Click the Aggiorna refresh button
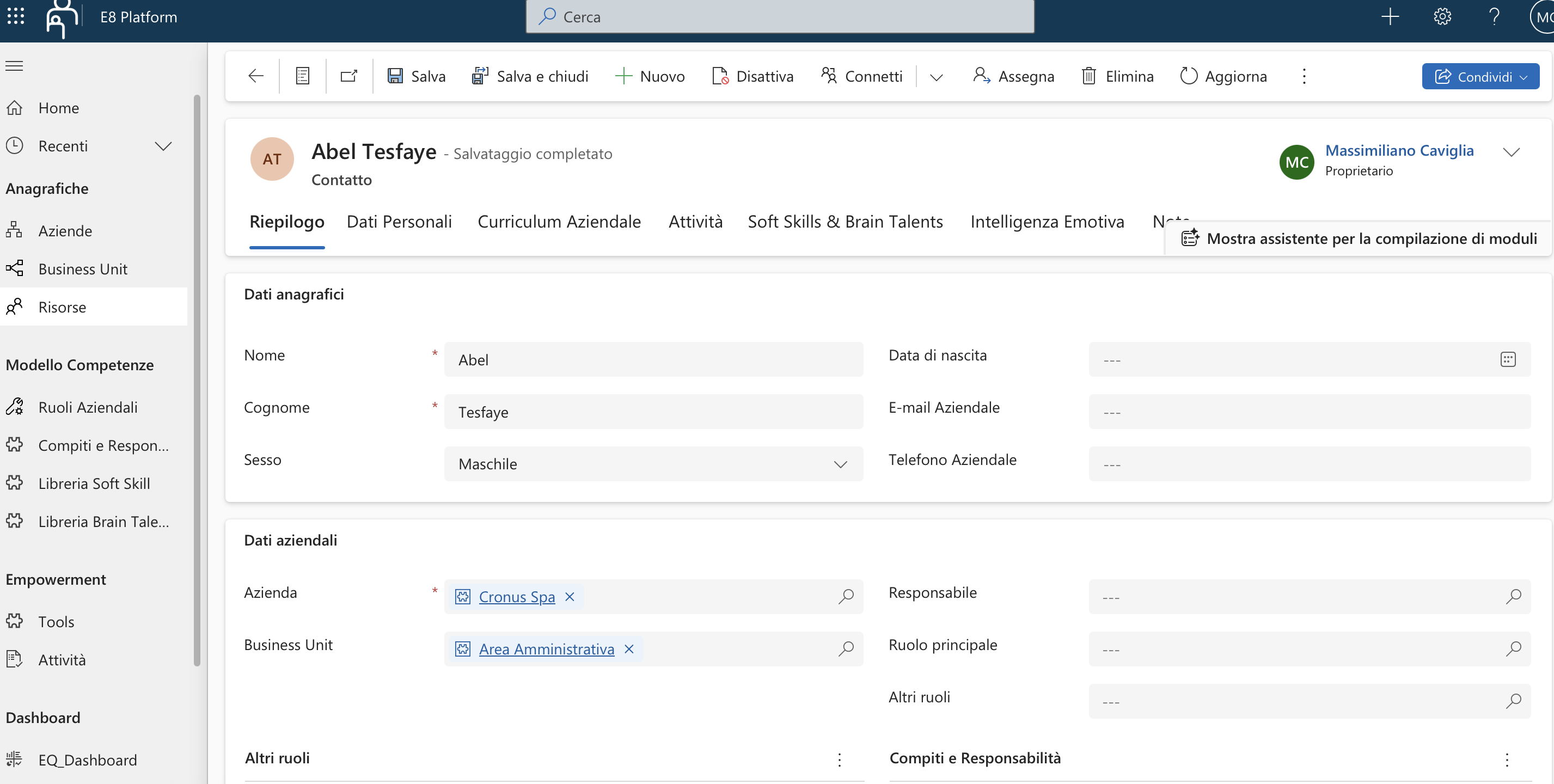Viewport: 1554px width, 784px height. [1223, 76]
